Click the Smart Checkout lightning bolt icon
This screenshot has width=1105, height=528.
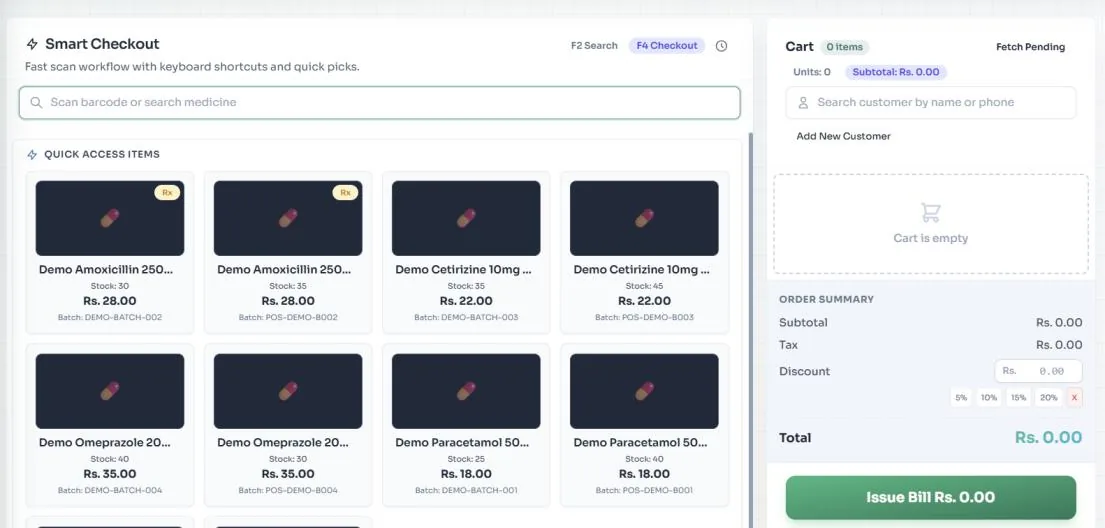(32, 44)
